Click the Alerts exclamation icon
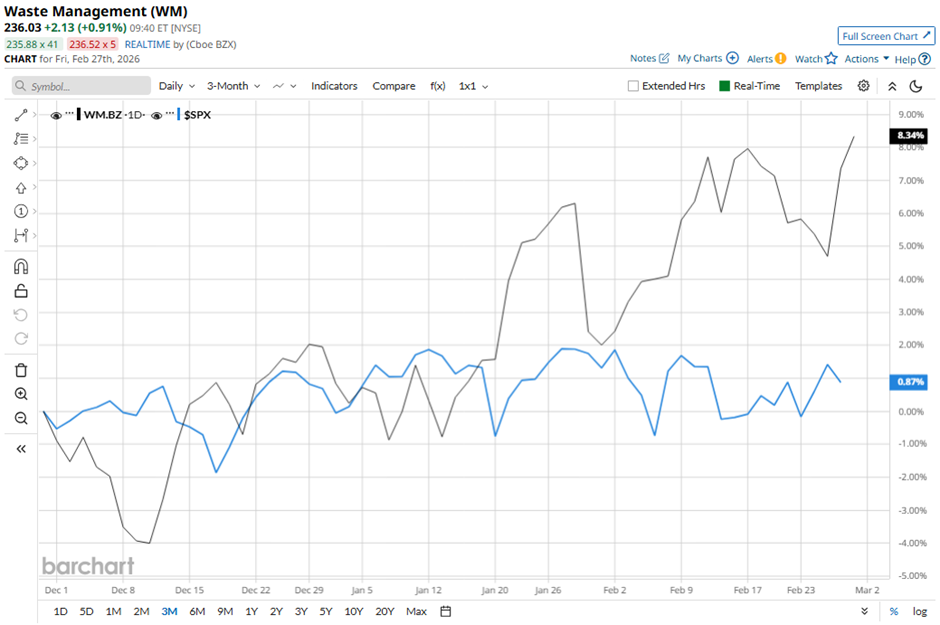The height and width of the screenshot is (625, 940). (x=780, y=58)
